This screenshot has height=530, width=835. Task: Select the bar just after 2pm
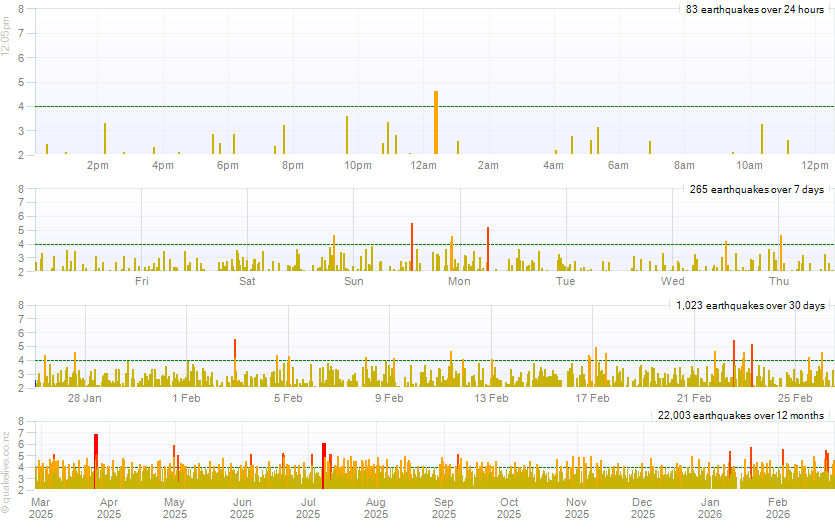105,139
